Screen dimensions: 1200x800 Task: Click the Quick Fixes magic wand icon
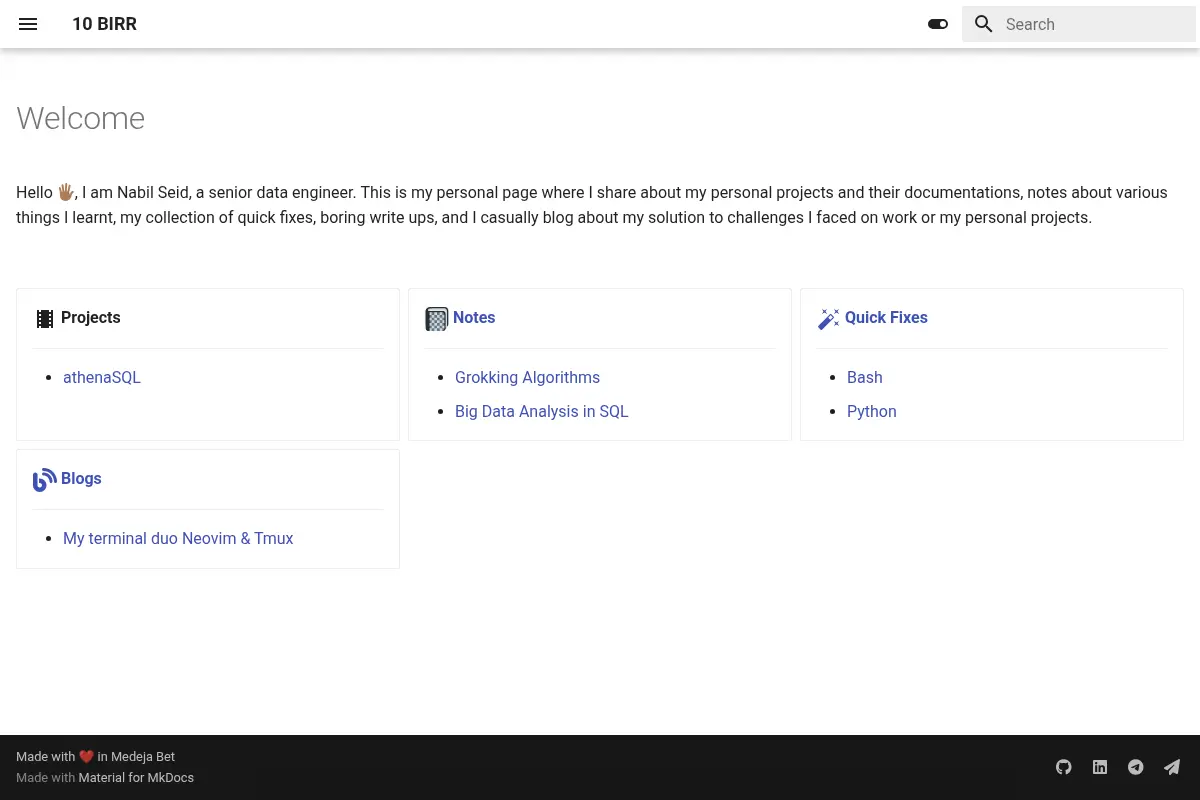point(829,319)
